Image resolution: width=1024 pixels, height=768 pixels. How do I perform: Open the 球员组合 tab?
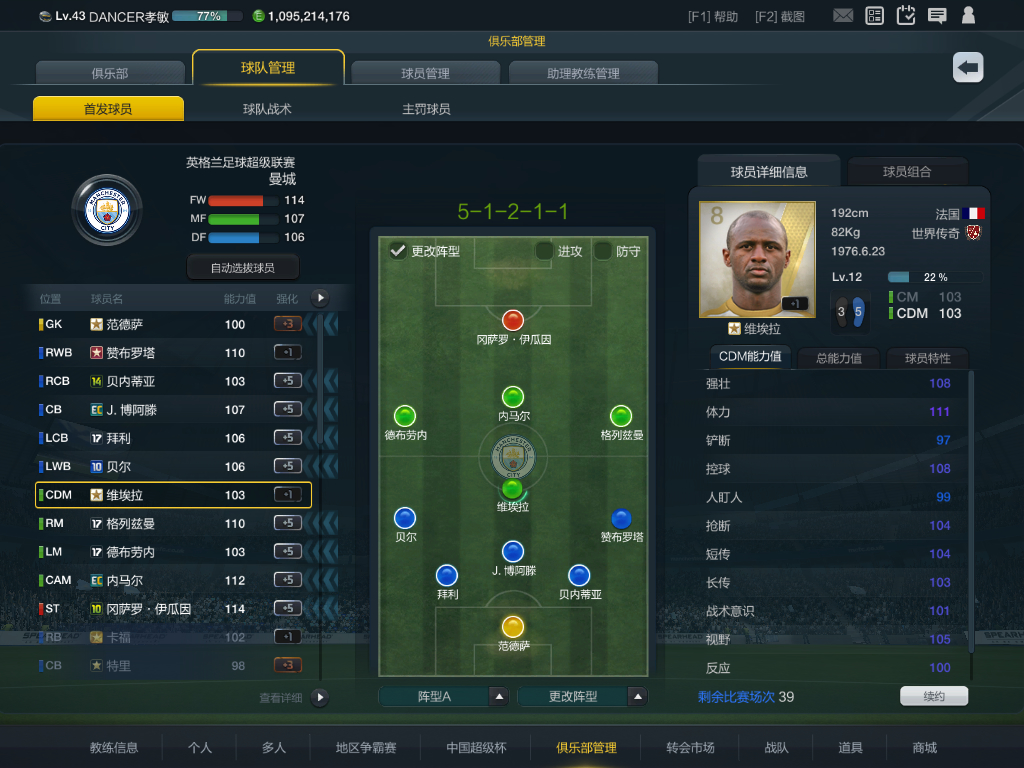(907, 172)
